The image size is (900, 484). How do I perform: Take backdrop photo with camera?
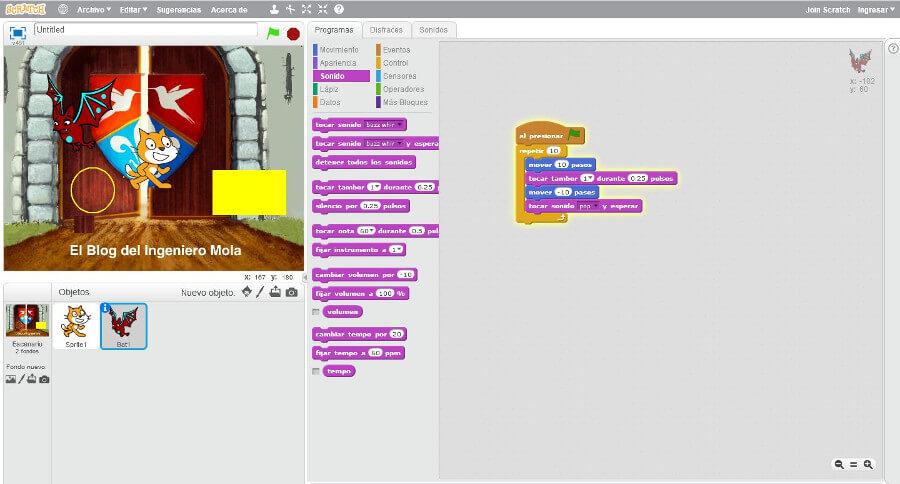[x=44, y=379]
